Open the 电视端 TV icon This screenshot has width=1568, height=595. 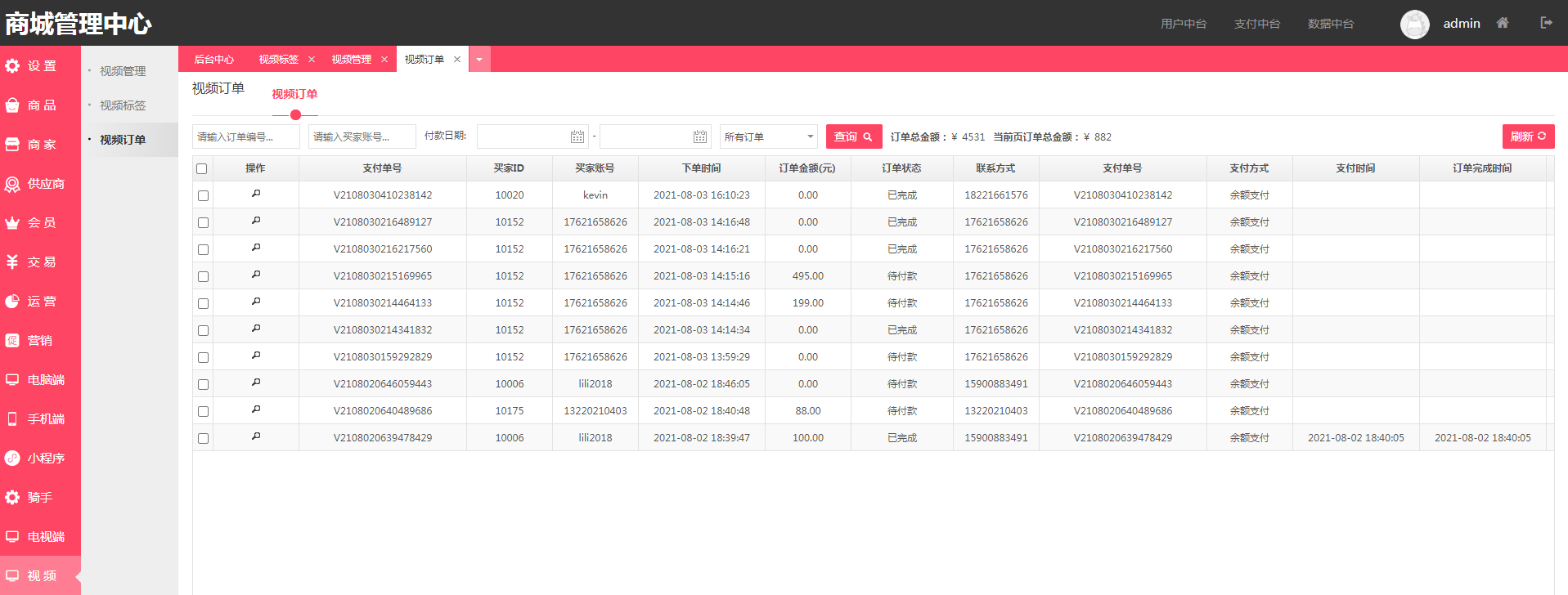[x=12, y=537]
